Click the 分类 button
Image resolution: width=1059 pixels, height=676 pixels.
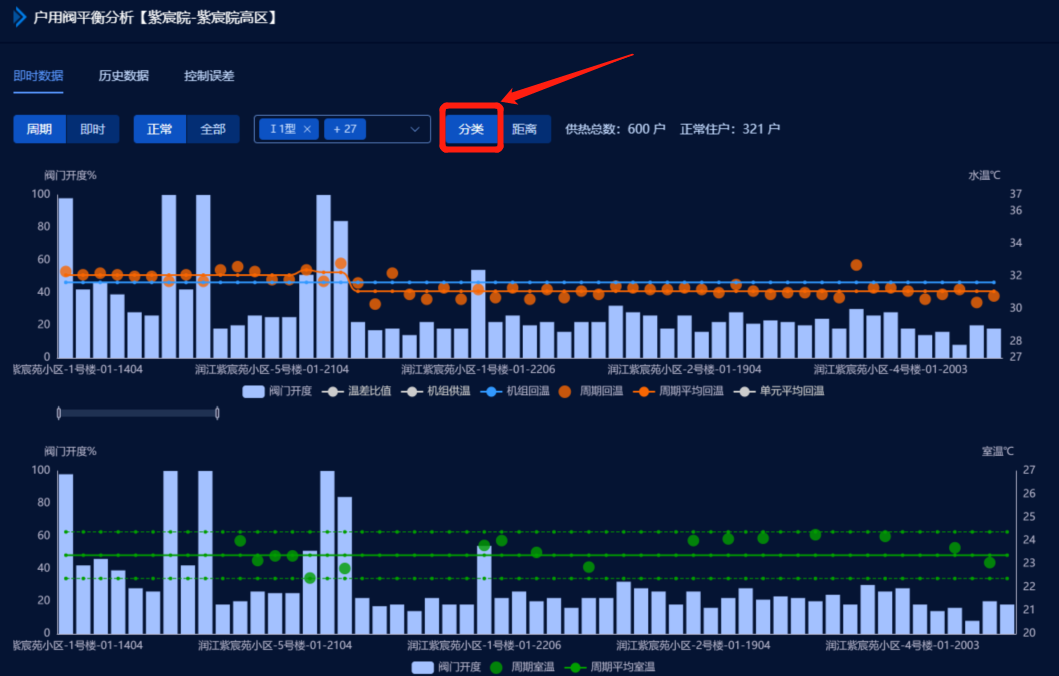(x=471, y=129)
